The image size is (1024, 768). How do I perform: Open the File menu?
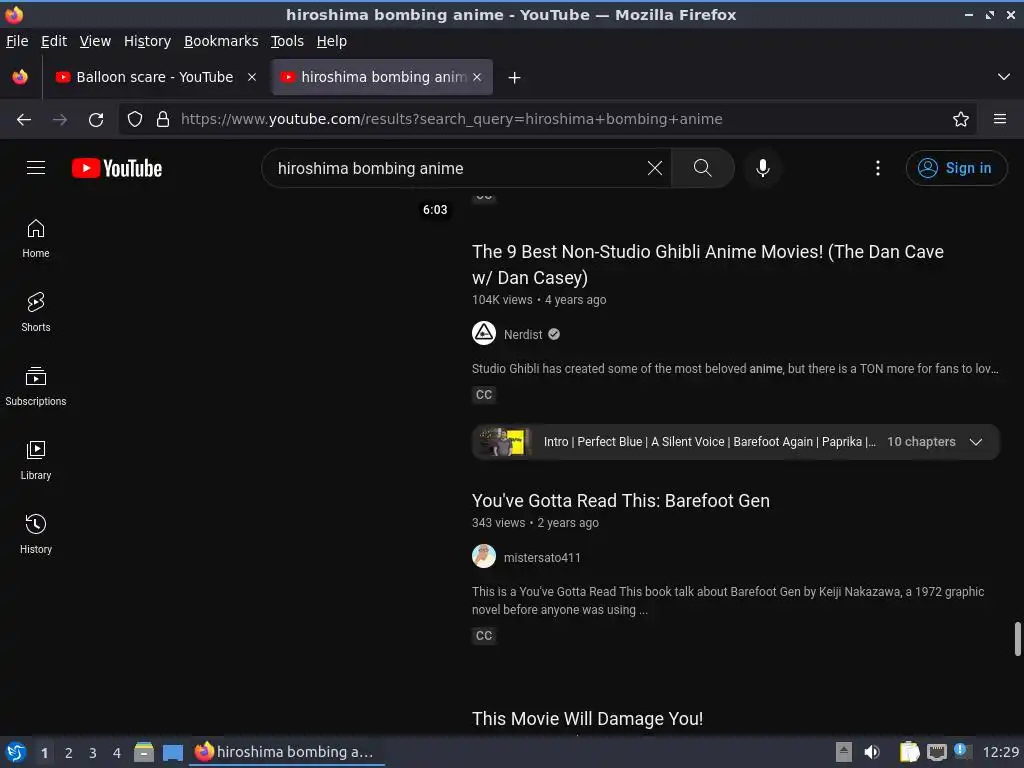[x=17, y=41]
